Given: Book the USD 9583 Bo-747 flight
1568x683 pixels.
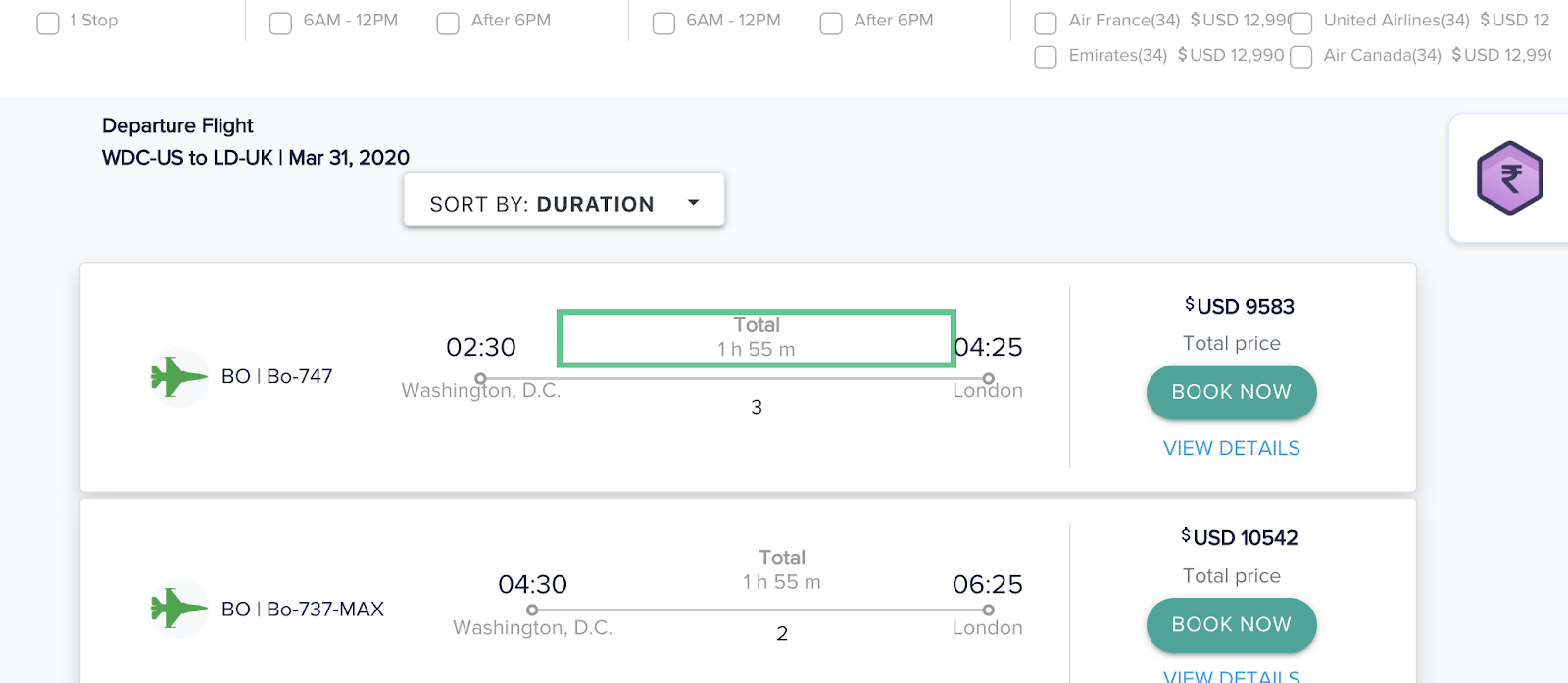Looking at the screenshot, I should (1231, 392).
